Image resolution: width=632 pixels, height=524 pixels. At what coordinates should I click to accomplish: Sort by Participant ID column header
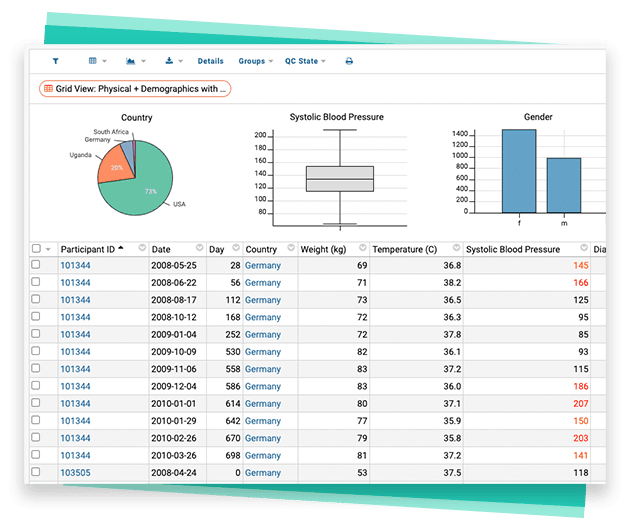[x=88, y=249]
